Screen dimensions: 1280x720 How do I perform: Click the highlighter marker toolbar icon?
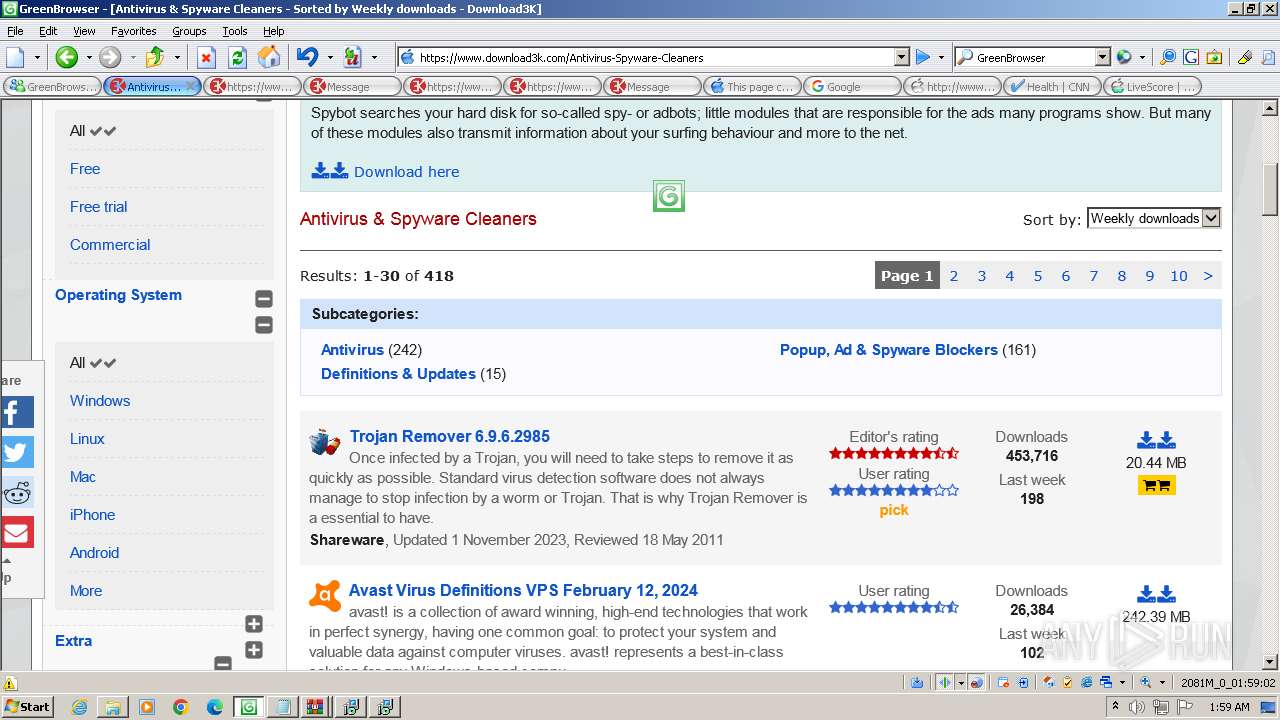coord(1244,57)
